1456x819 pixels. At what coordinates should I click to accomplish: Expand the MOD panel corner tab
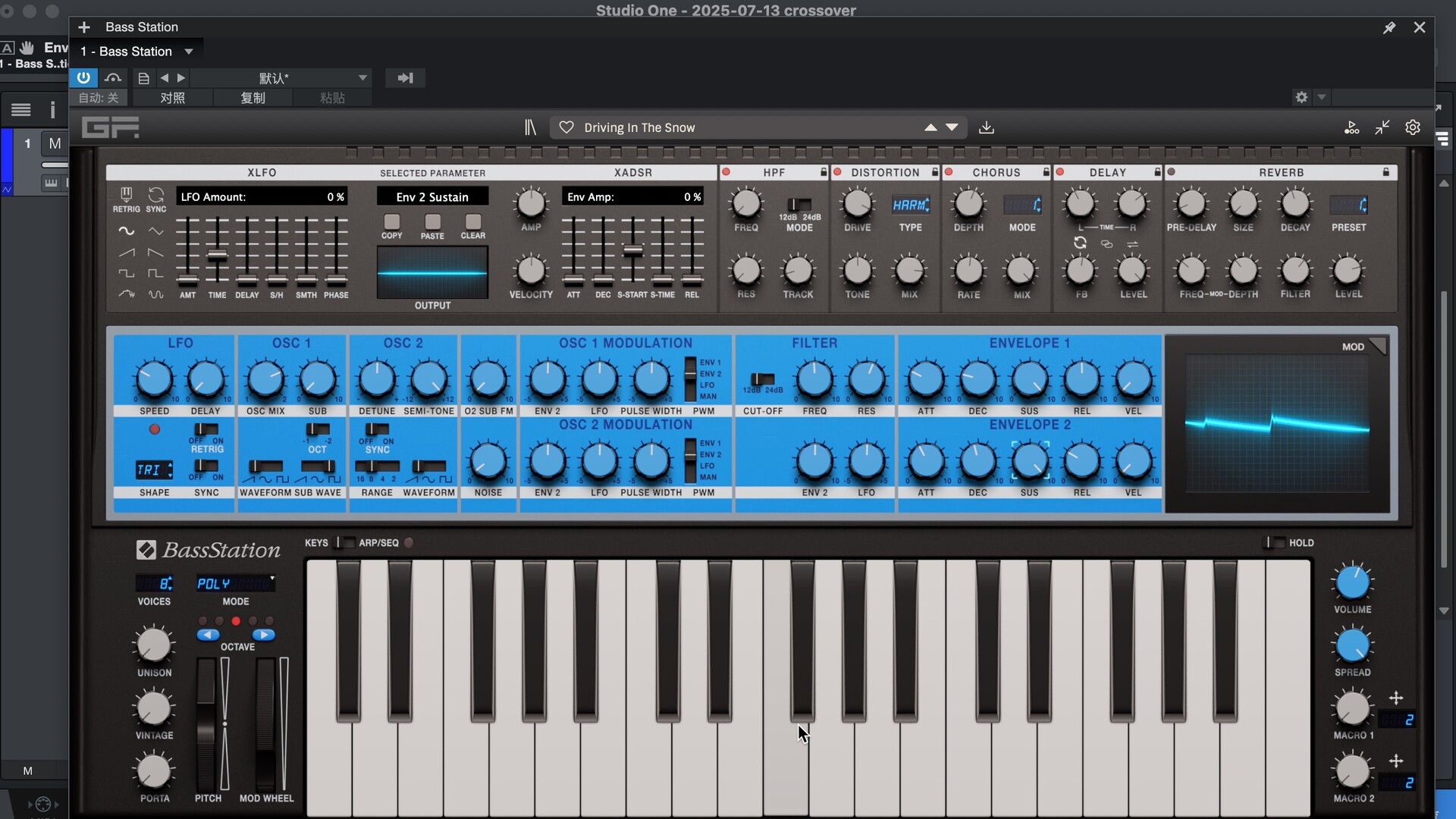1378,346
